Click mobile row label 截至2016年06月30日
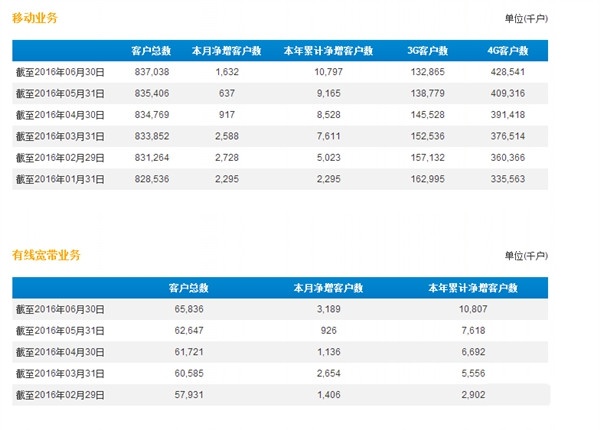The width and height of the screenshot is (600, 430). tap(60, 72)
